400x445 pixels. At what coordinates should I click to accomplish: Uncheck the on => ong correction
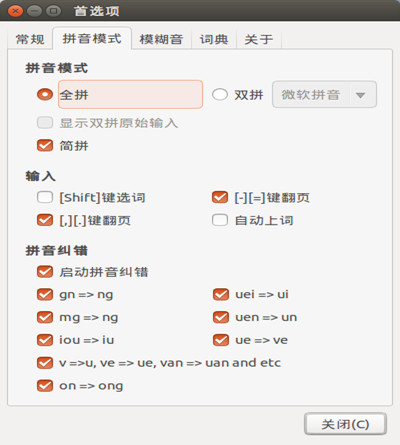click(x=45, y=386)
